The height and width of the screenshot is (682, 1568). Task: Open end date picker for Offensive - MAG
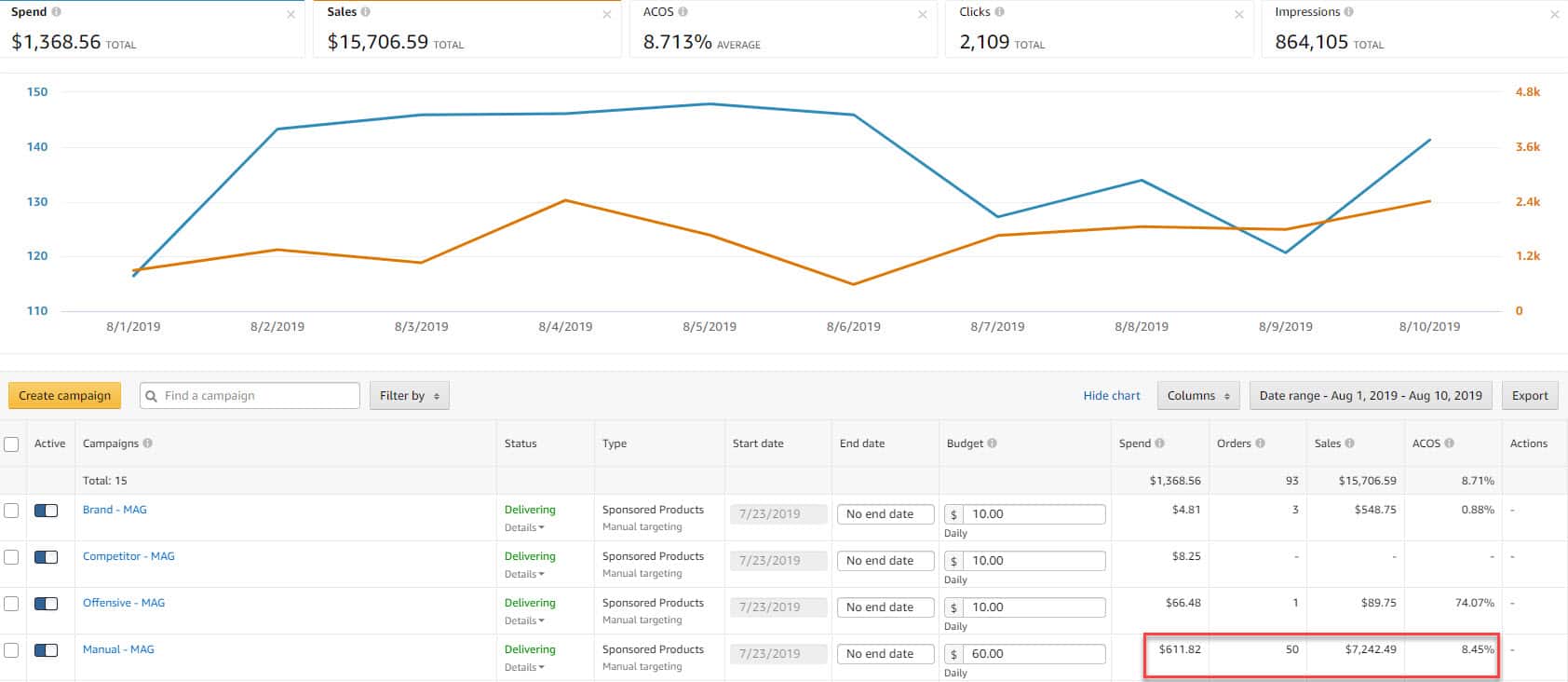coord(885,607)
